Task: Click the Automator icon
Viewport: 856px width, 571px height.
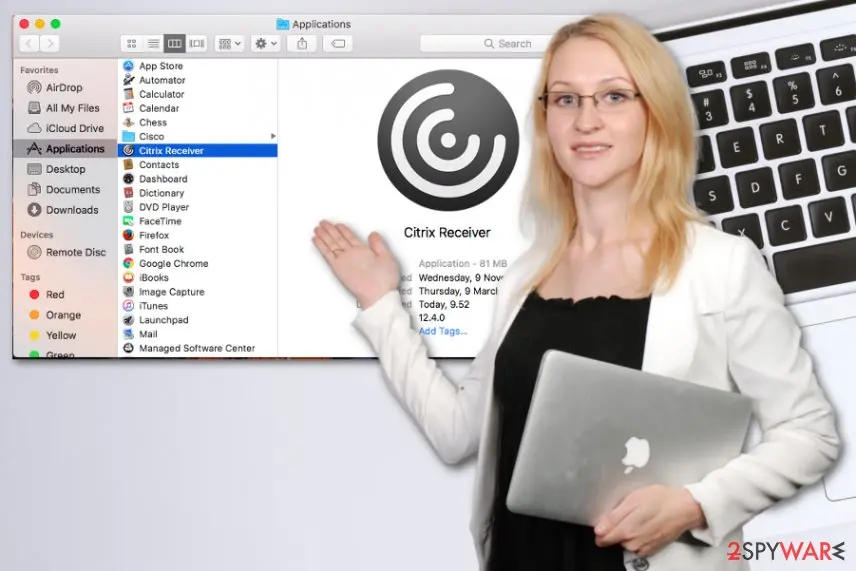Action: pyautogui.click(x=128, y=80)
